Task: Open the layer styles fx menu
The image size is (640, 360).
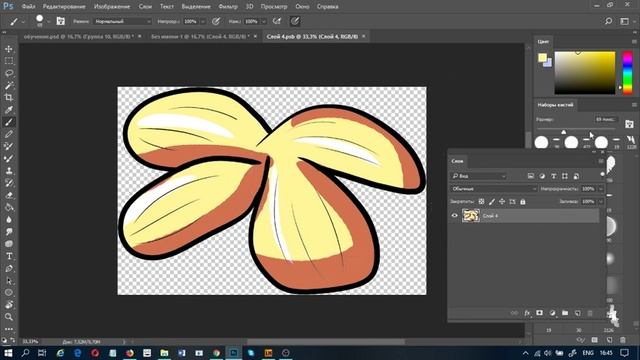Action: coord(527,313)
